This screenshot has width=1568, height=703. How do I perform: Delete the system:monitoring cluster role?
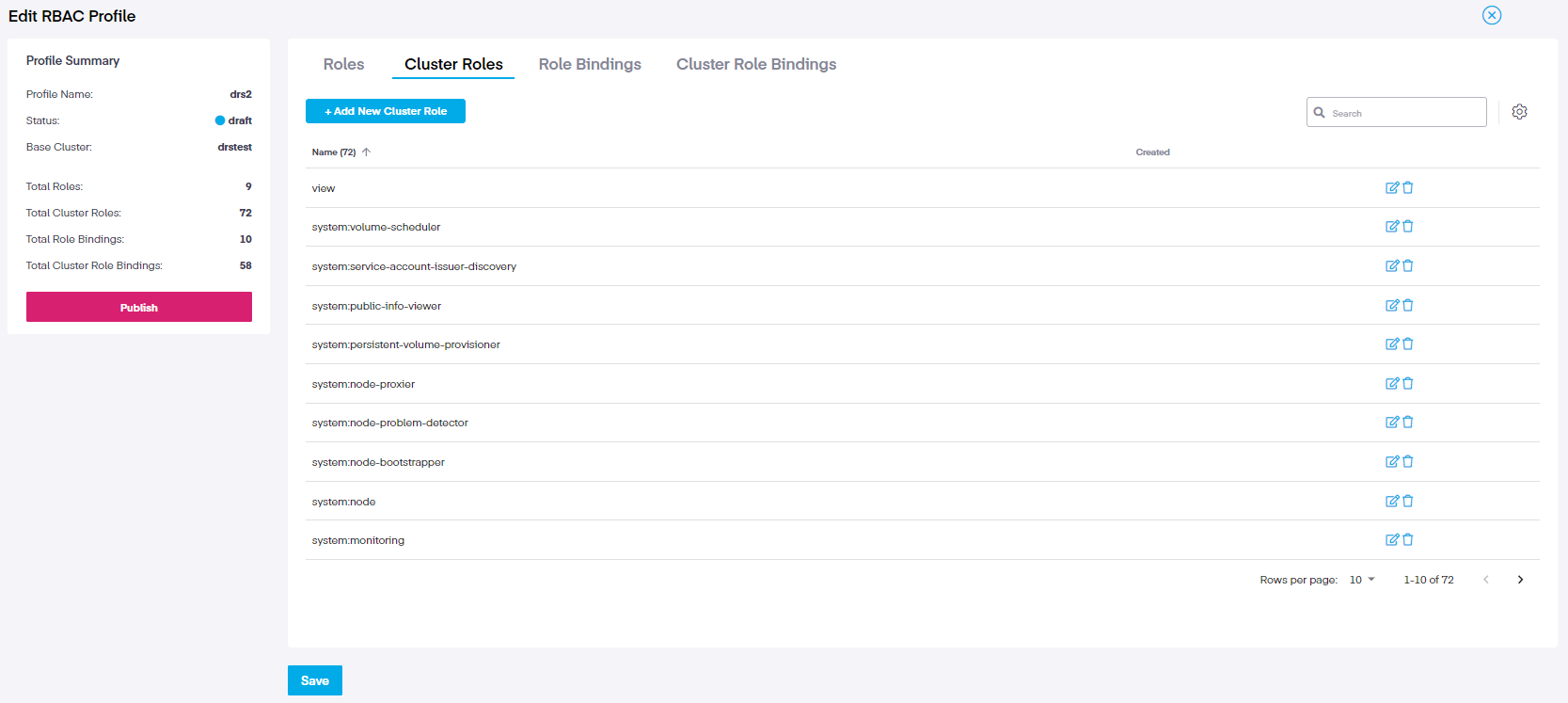pyautogui.click(x=1408, y=540)
